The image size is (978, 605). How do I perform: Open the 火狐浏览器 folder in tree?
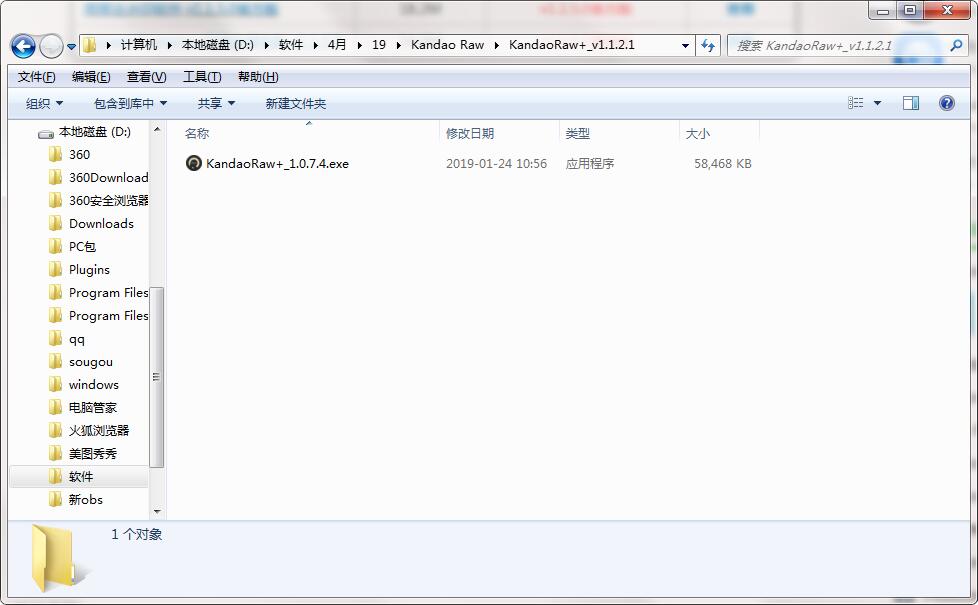coord(99,430)
